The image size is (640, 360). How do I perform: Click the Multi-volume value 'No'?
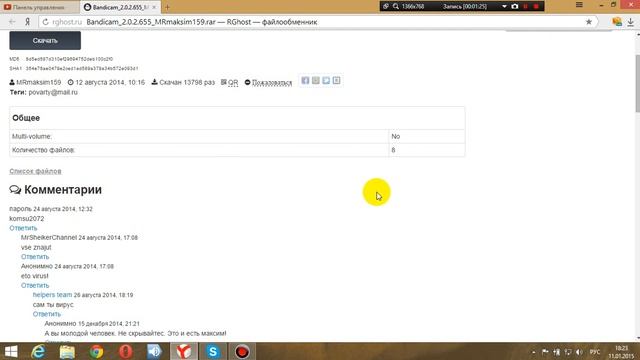point(396,136)
